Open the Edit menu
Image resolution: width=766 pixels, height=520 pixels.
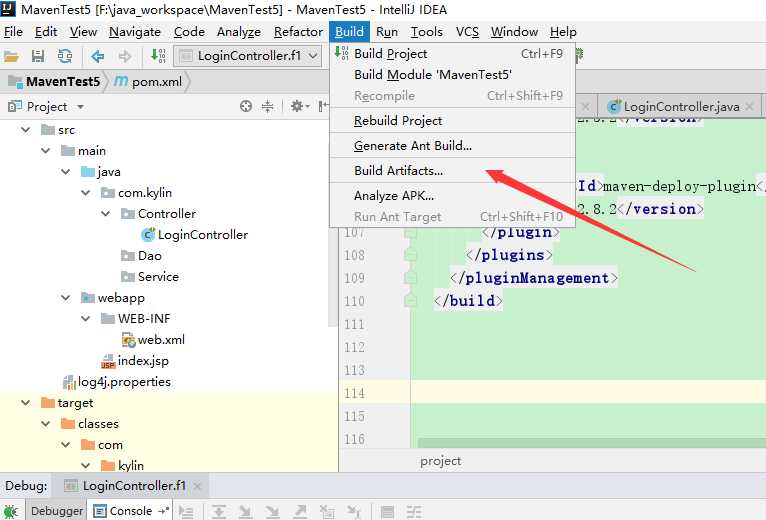point(46,32)
